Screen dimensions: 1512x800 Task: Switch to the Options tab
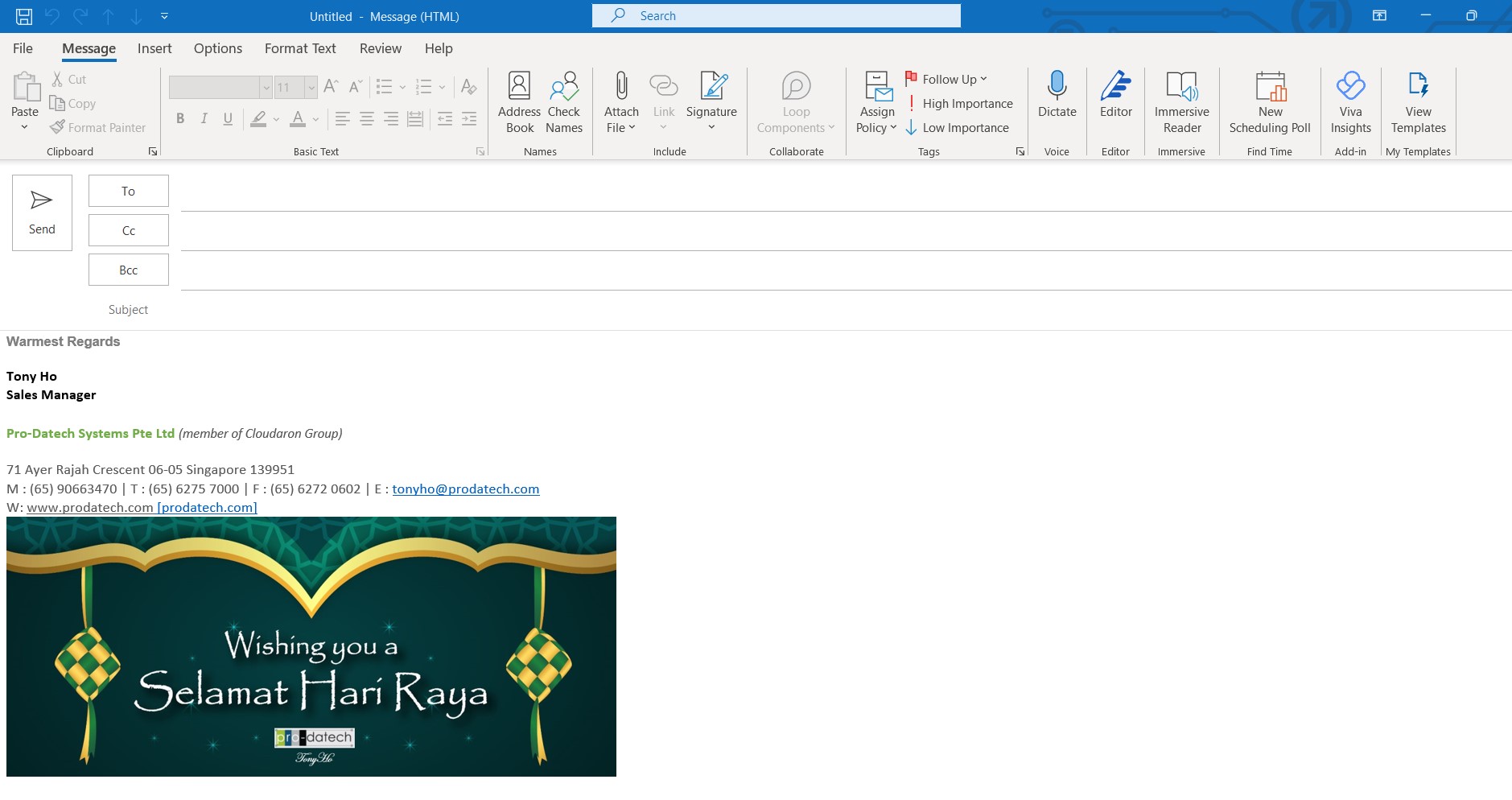pyautogui.click(x=218, y=48)
